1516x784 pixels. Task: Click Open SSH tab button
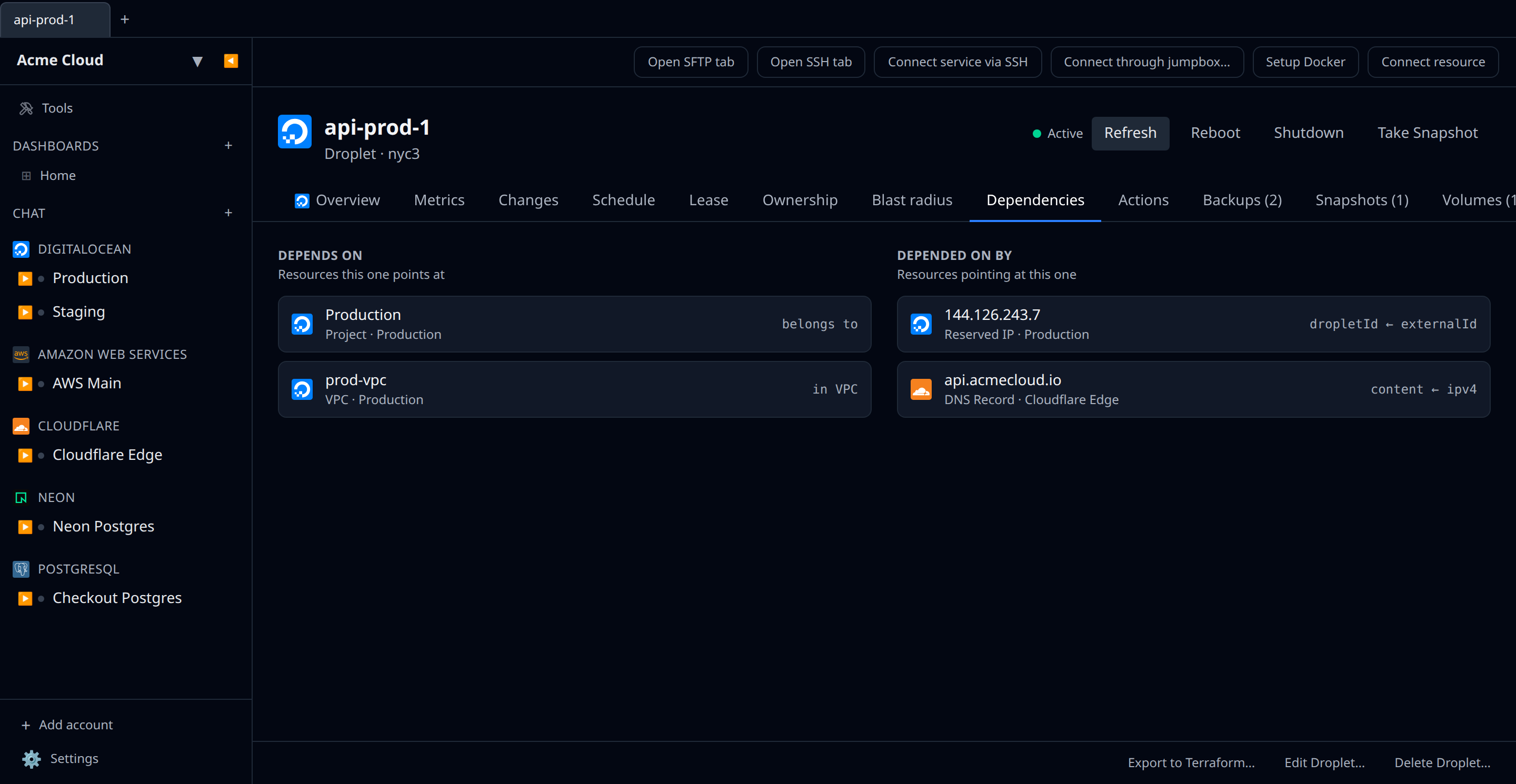(811, 62)
